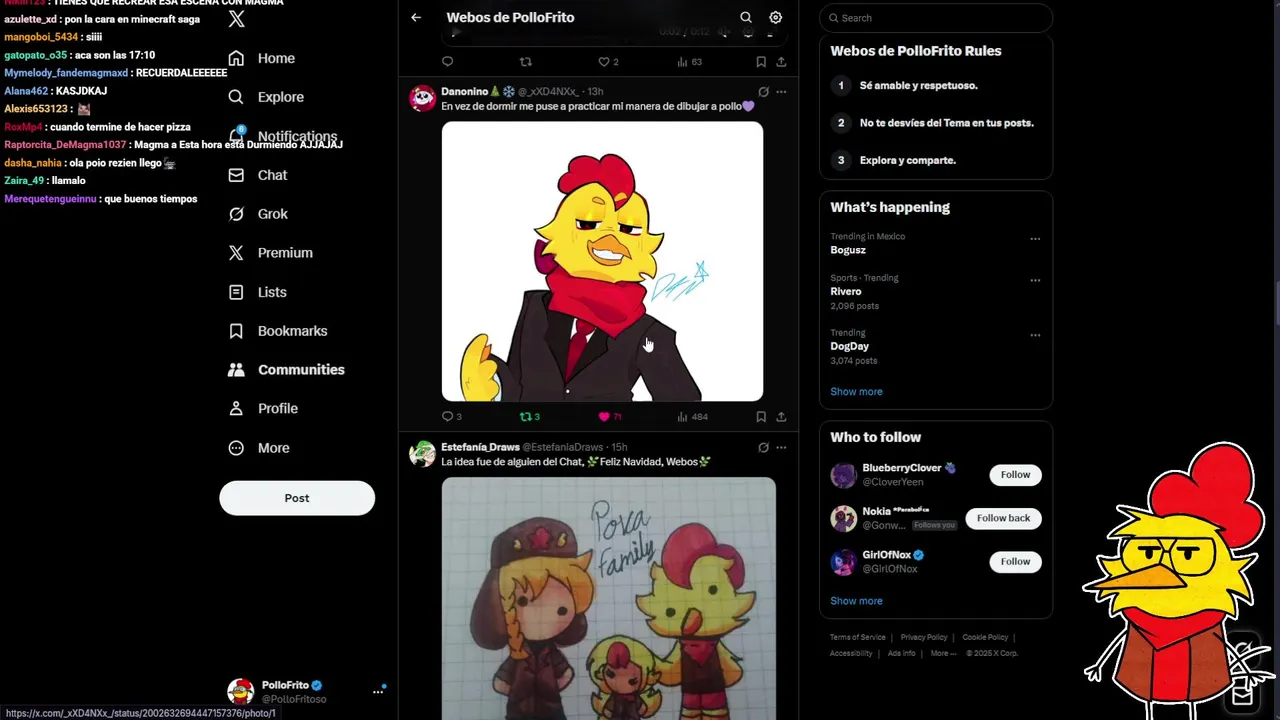
Task: Open the chicken-in-suit drawing image
Action: [602, 261]
